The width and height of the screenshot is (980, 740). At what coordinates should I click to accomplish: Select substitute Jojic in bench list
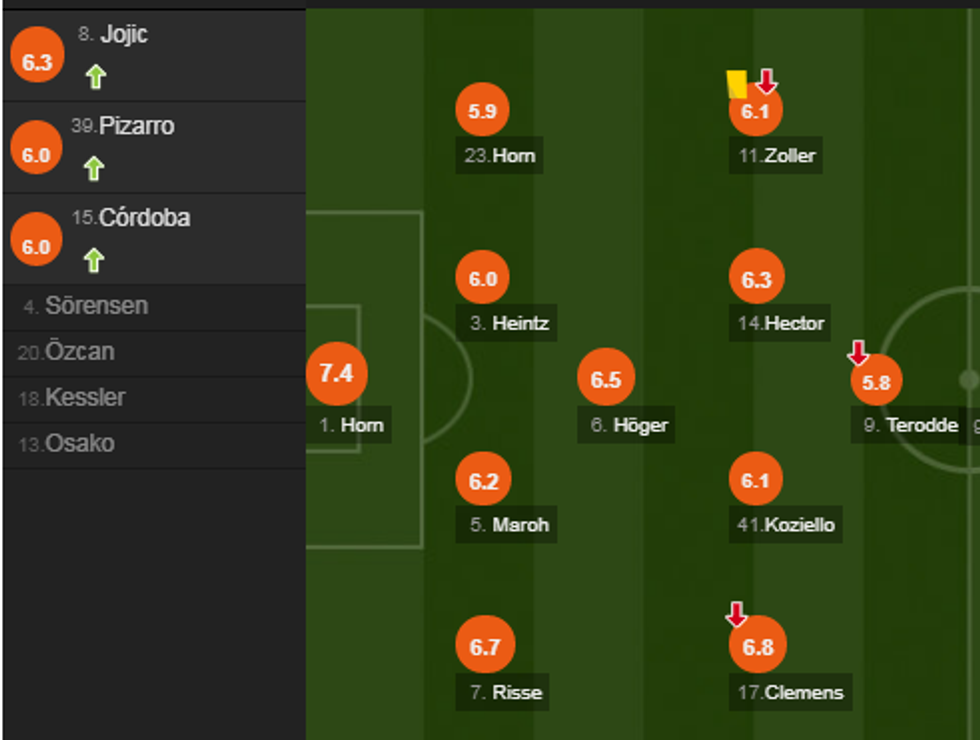point(123,35)
